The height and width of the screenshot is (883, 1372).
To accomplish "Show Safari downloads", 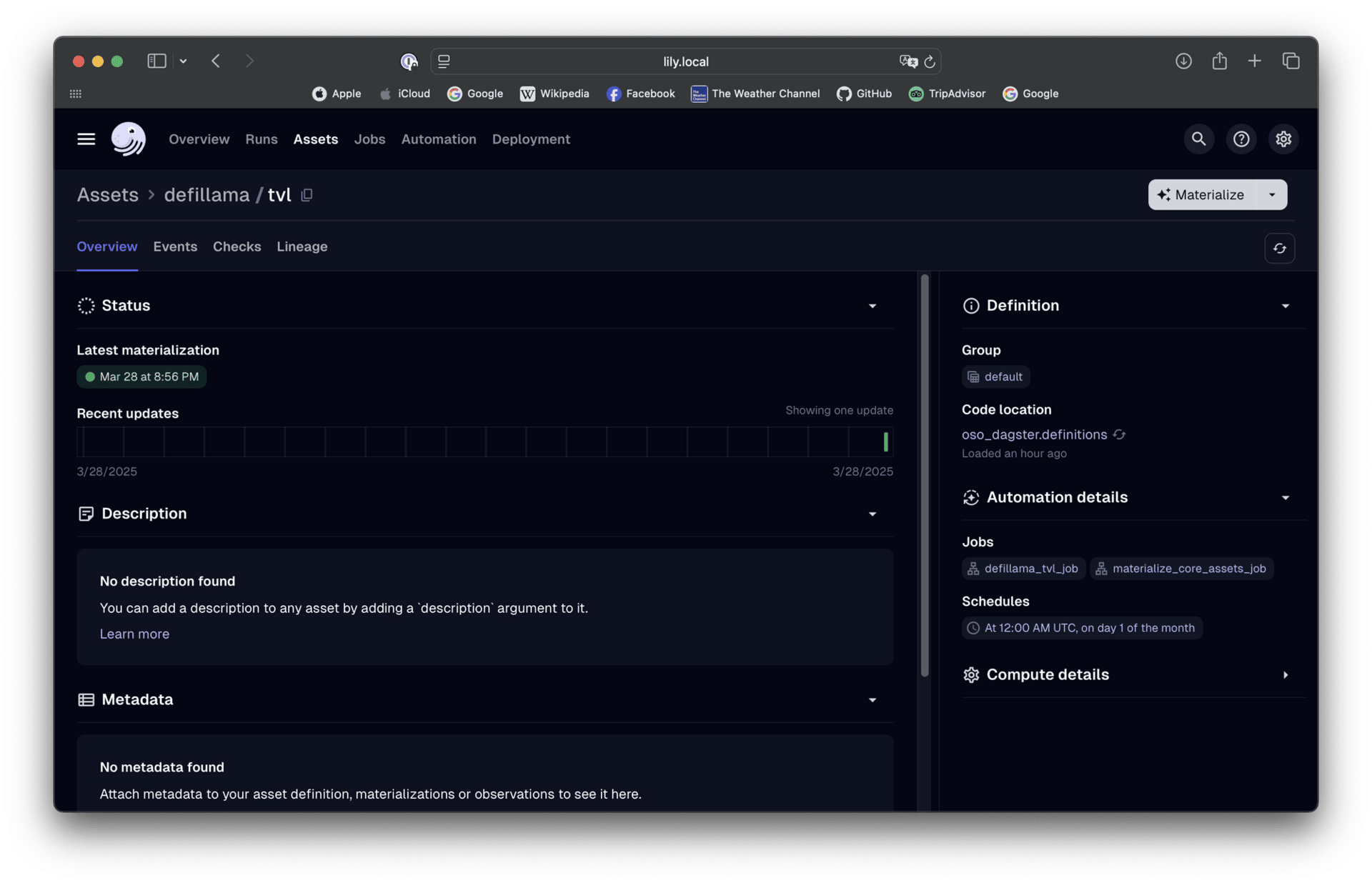I will pos(1183,61).
